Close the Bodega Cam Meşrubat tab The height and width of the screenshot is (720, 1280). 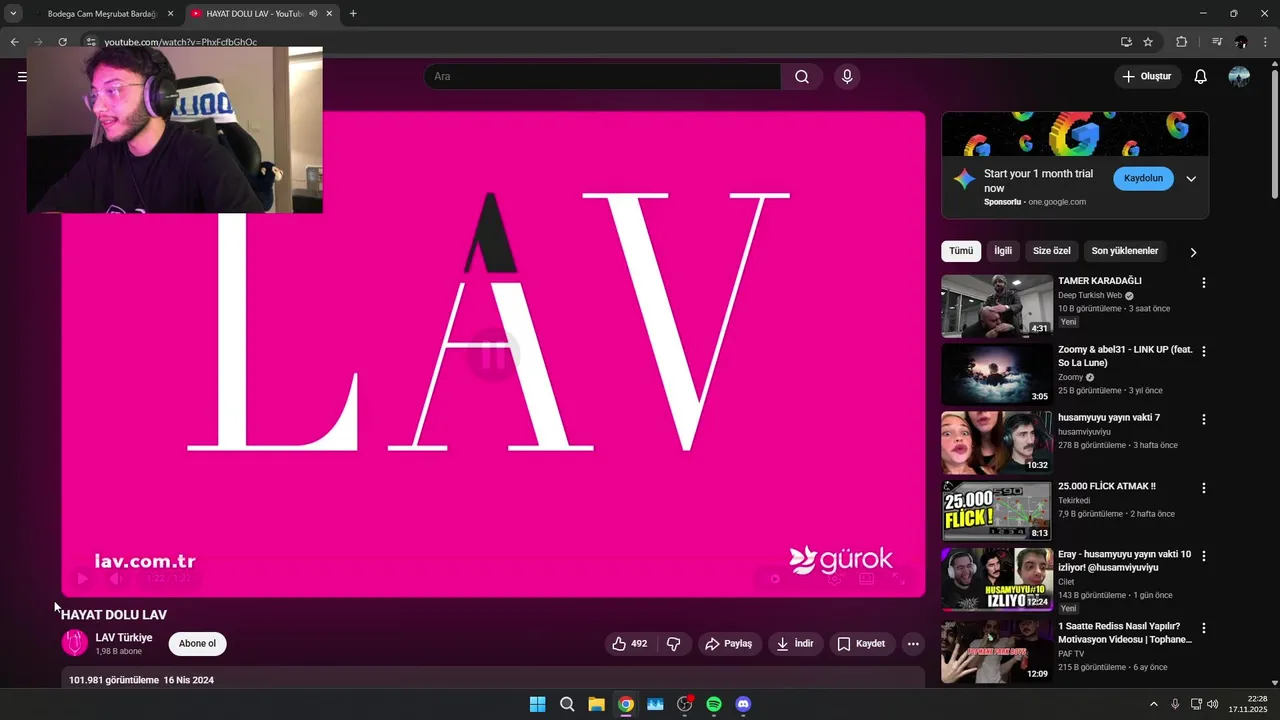(x=170, y=14)
